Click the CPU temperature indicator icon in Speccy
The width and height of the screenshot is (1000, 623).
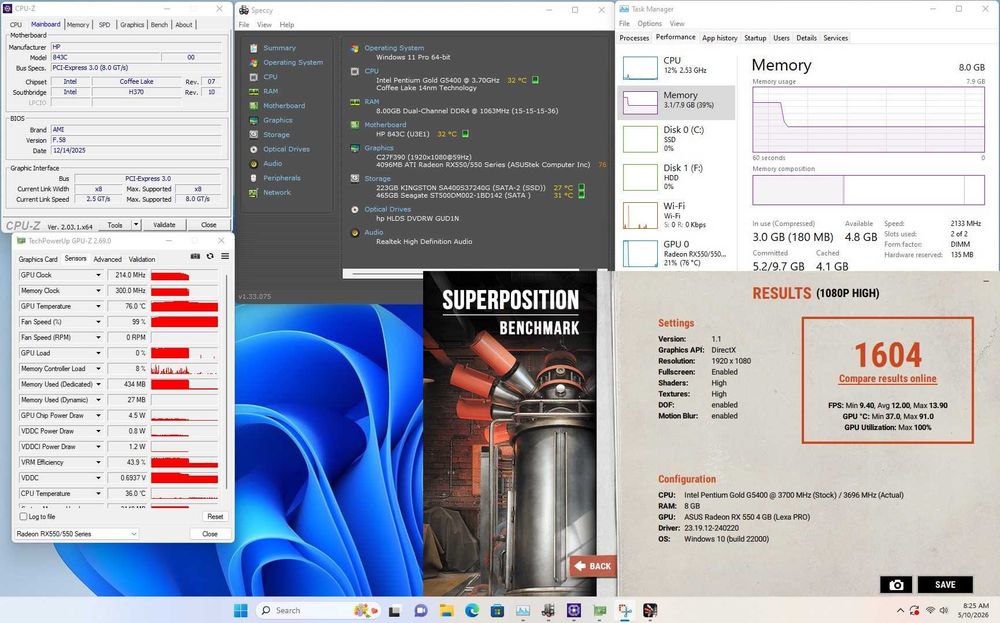535,80
